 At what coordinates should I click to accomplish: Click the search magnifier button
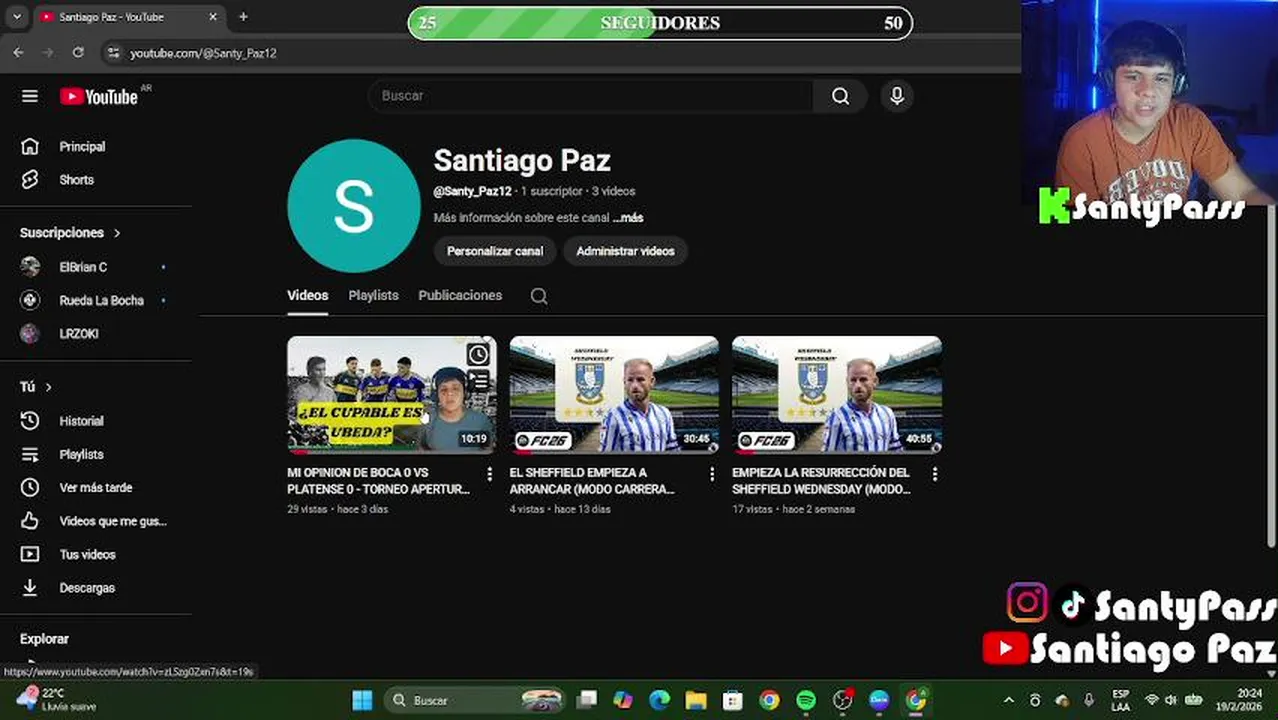point(840,96)
